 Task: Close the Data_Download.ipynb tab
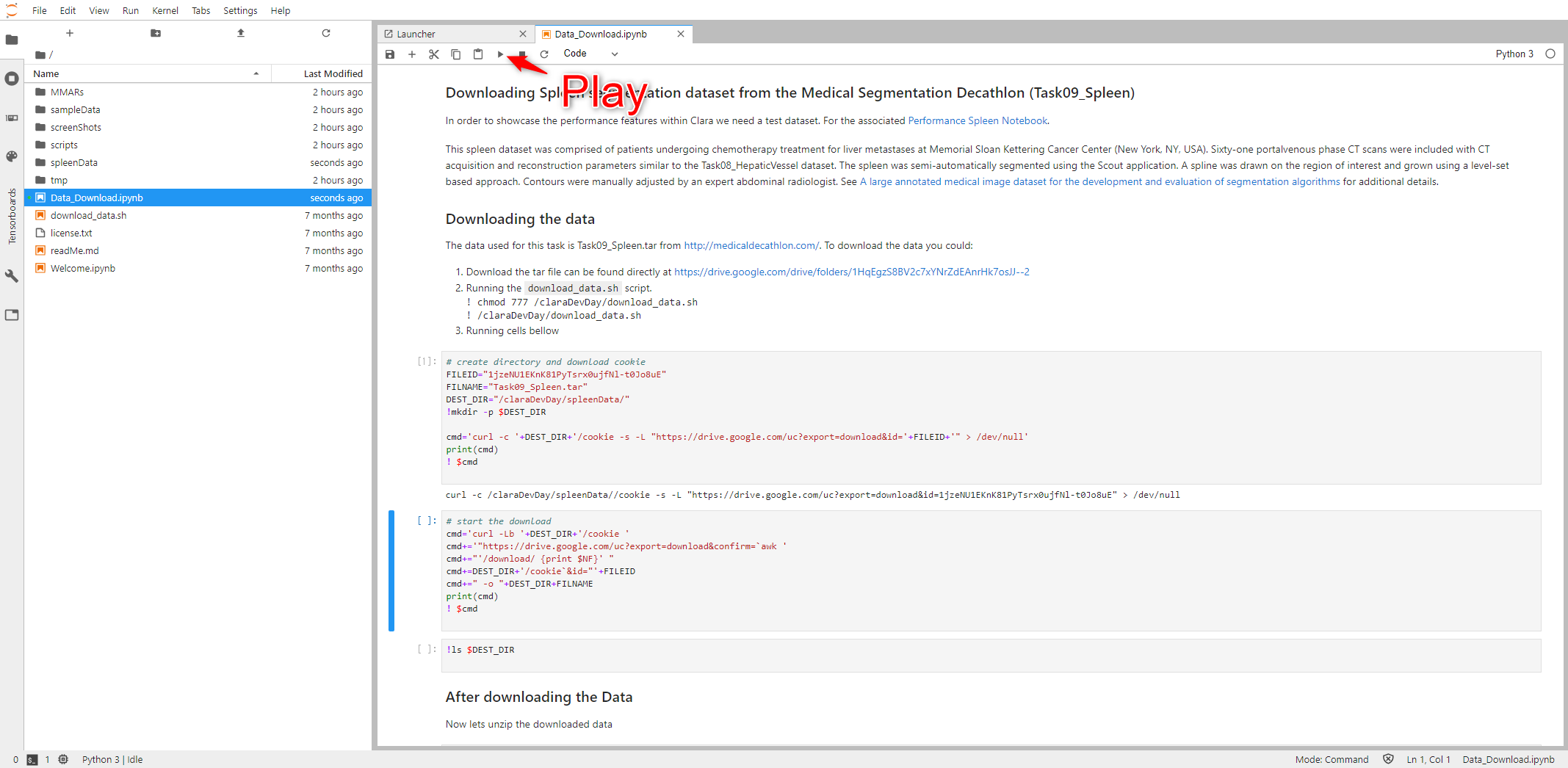coord(681,34)
